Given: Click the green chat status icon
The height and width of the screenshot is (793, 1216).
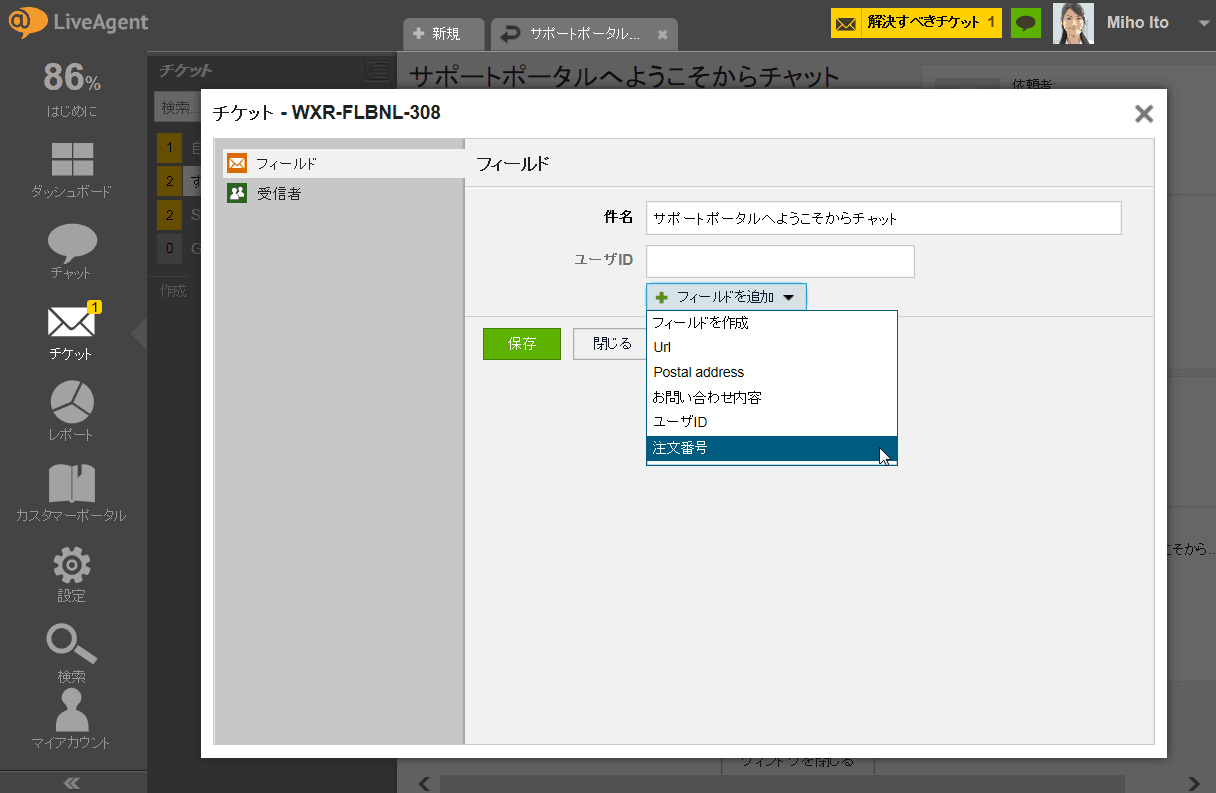Looking at the screenshot, I should (1025, 23).
